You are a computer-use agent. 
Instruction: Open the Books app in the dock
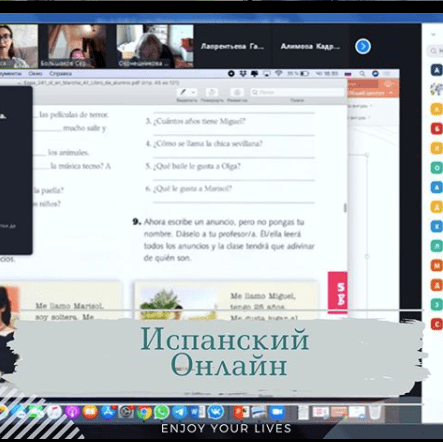(90, 412)
